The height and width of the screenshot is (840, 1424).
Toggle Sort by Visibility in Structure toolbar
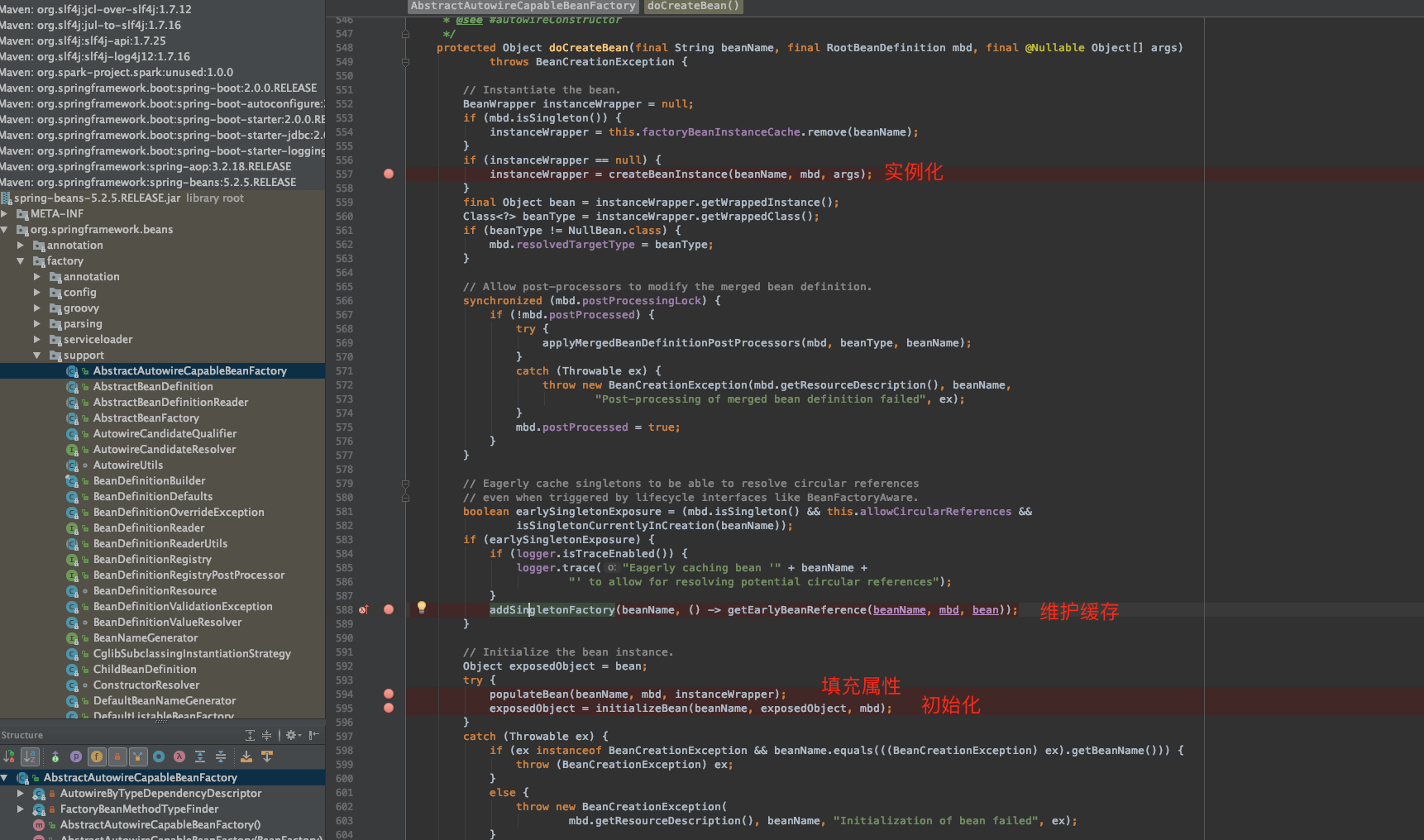tap(9, 756)
